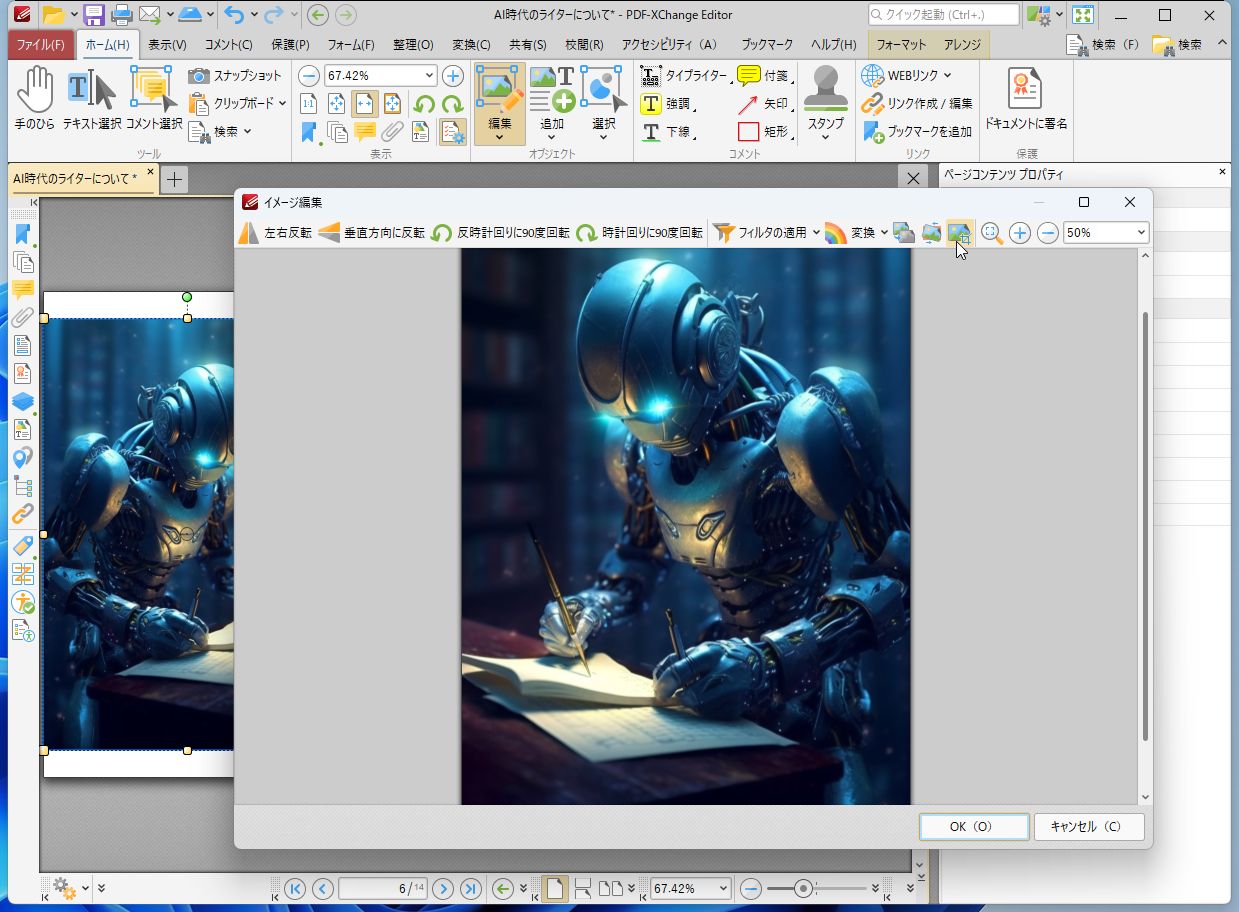Select the タイプライター typewriter tool
The width and height of the screenshot is (1239, 912).
(684, 76)
